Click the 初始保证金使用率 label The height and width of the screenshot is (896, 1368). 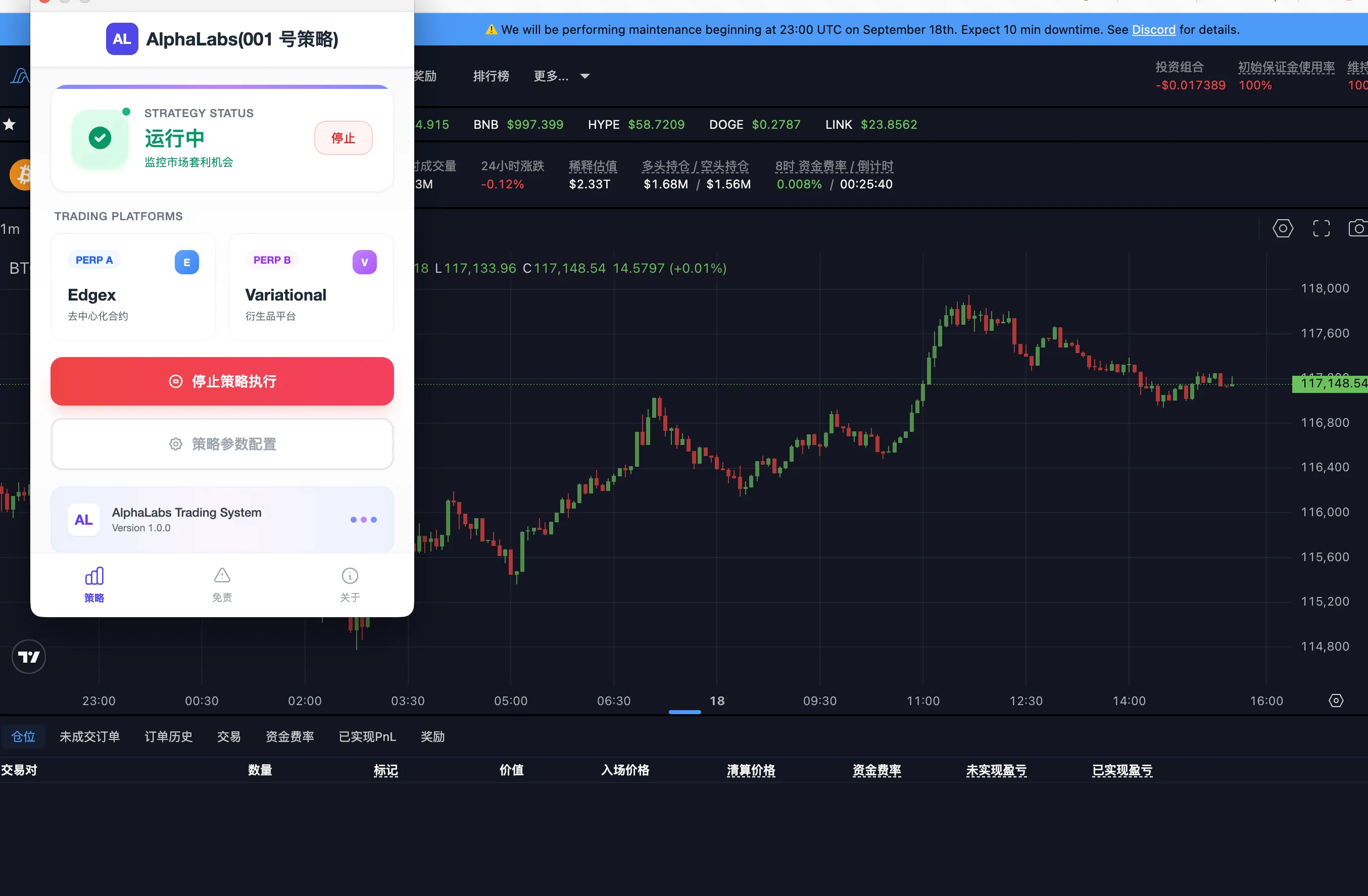(x=1286, y=67)
